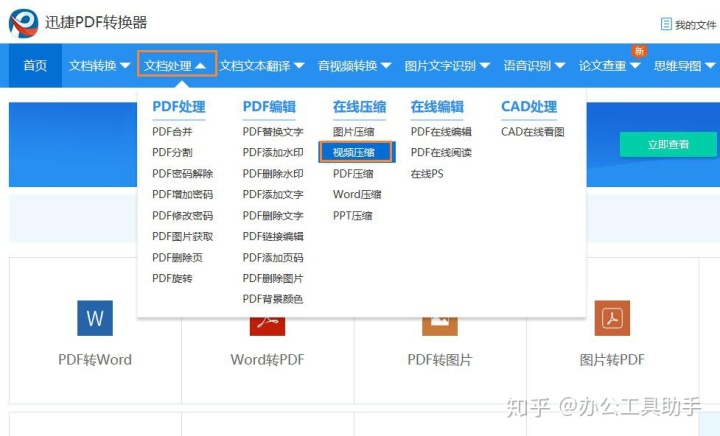Image resolution: width=720 pixels, height=436 pixels.
Task: Expand the 文档转换 dropdown menu
Action: point(99,66)
